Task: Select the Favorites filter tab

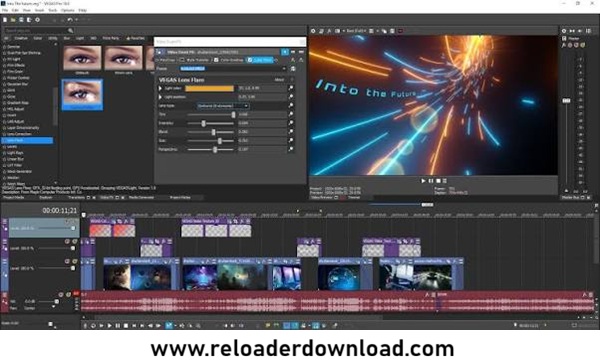Action: point(135,38)
